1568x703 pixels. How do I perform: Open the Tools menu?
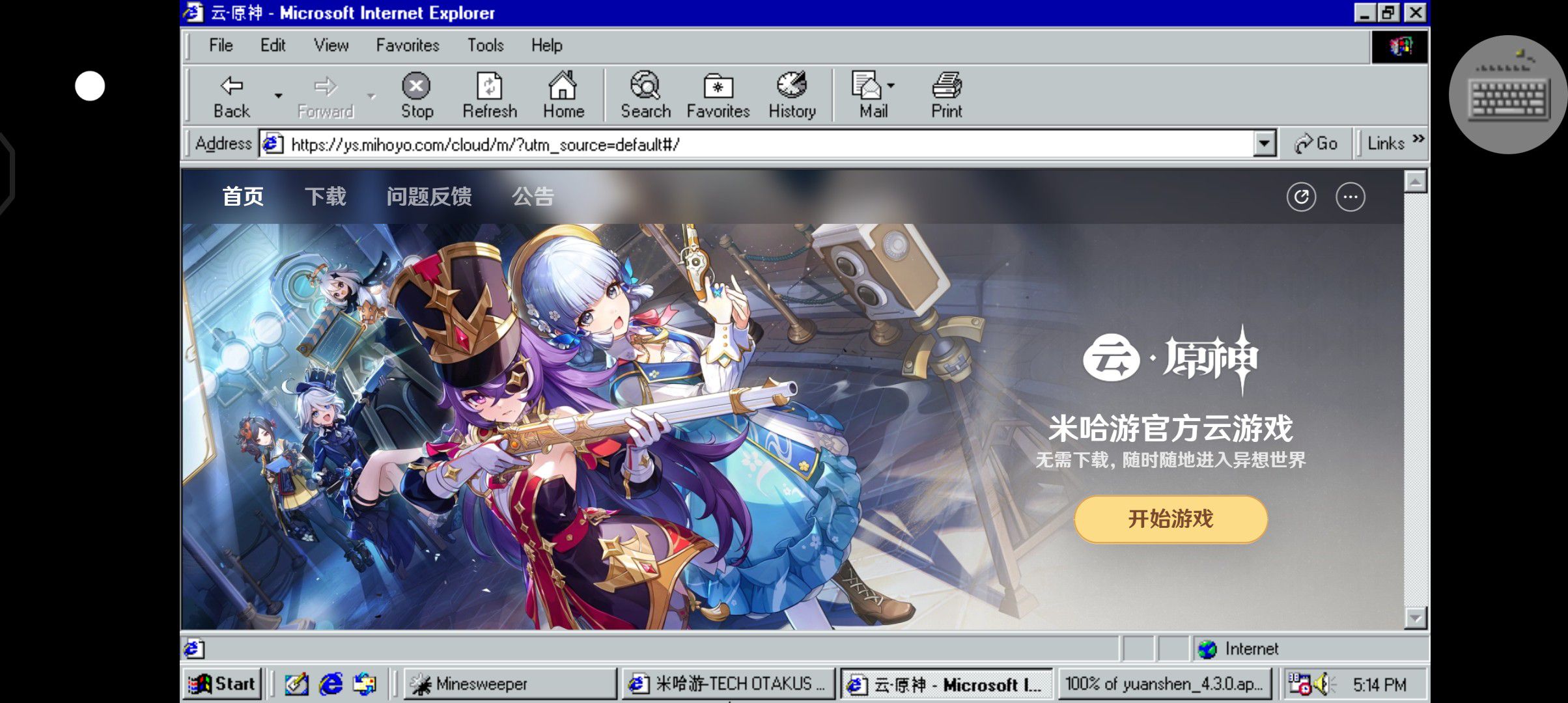485,46
